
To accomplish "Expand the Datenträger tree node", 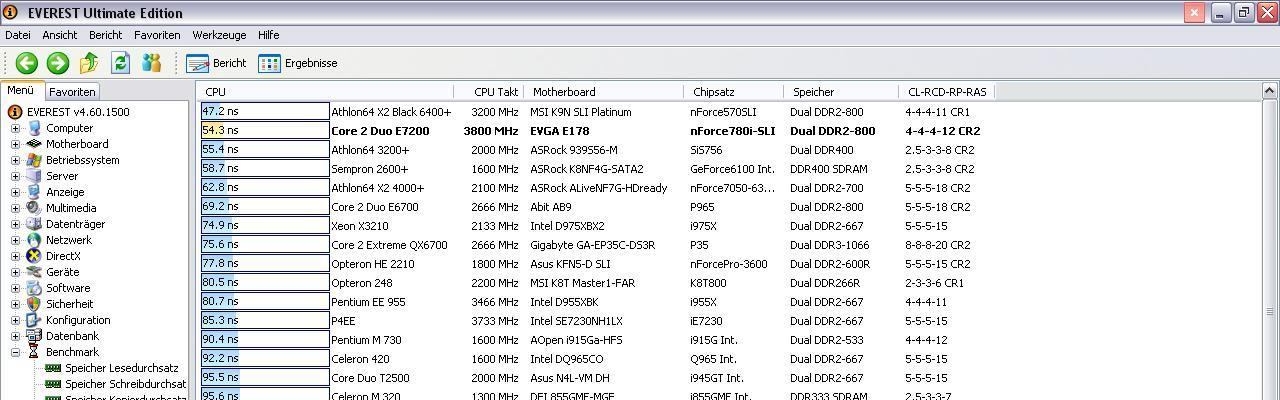I will tap(15, 224).
